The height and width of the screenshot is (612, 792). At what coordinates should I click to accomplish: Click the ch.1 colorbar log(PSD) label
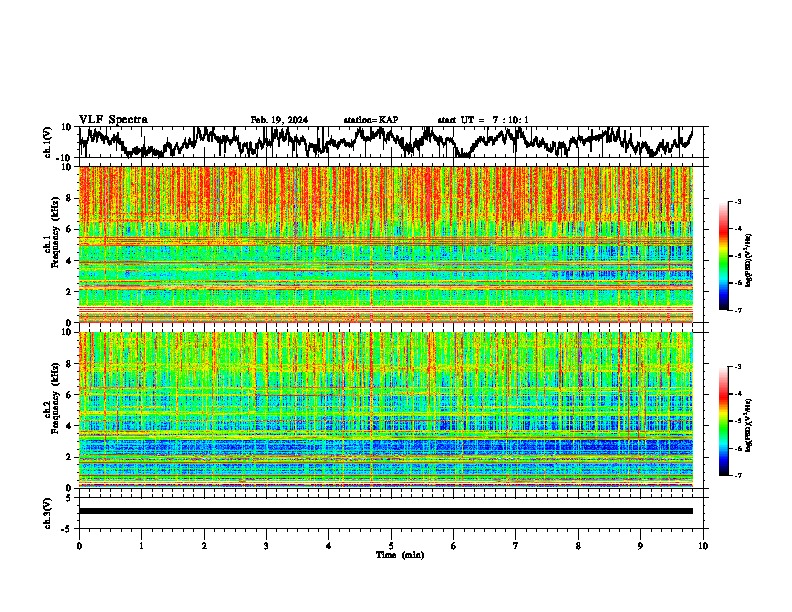pyautogui.click(x=749, y=260)
